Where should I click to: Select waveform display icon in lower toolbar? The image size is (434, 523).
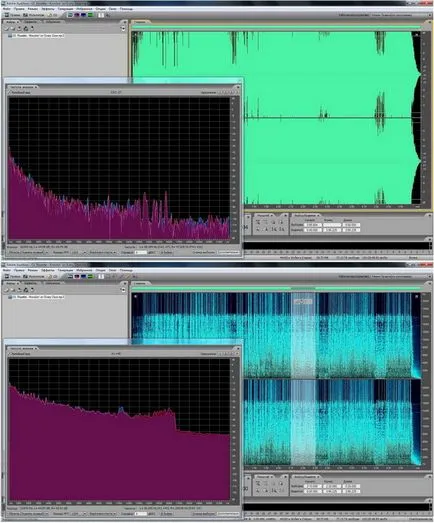[x=70, y=277]
